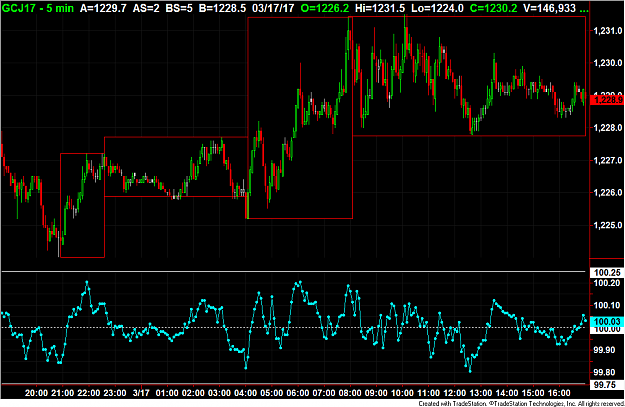Click the 06:00 time axis label
Screen dimensions: 625x407
pyautogui.click(x=298, y=393)
